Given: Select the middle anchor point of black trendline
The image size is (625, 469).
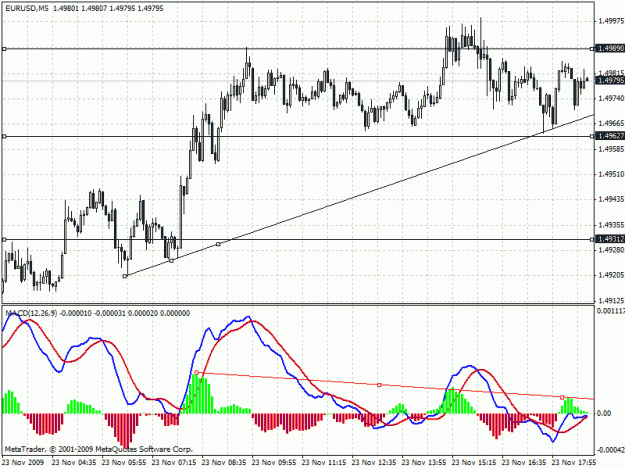Looking at the screenshot, I should point(172,261).
